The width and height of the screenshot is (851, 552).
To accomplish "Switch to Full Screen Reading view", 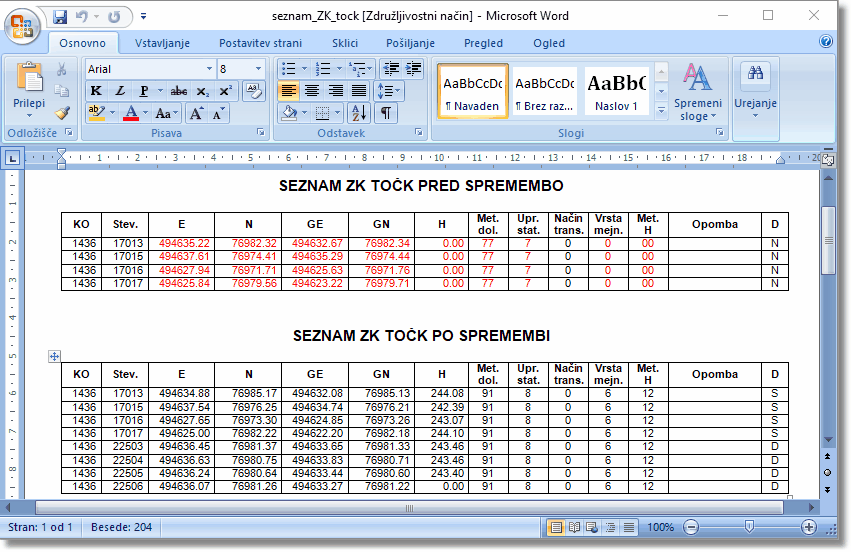I will tap(574, 527).
